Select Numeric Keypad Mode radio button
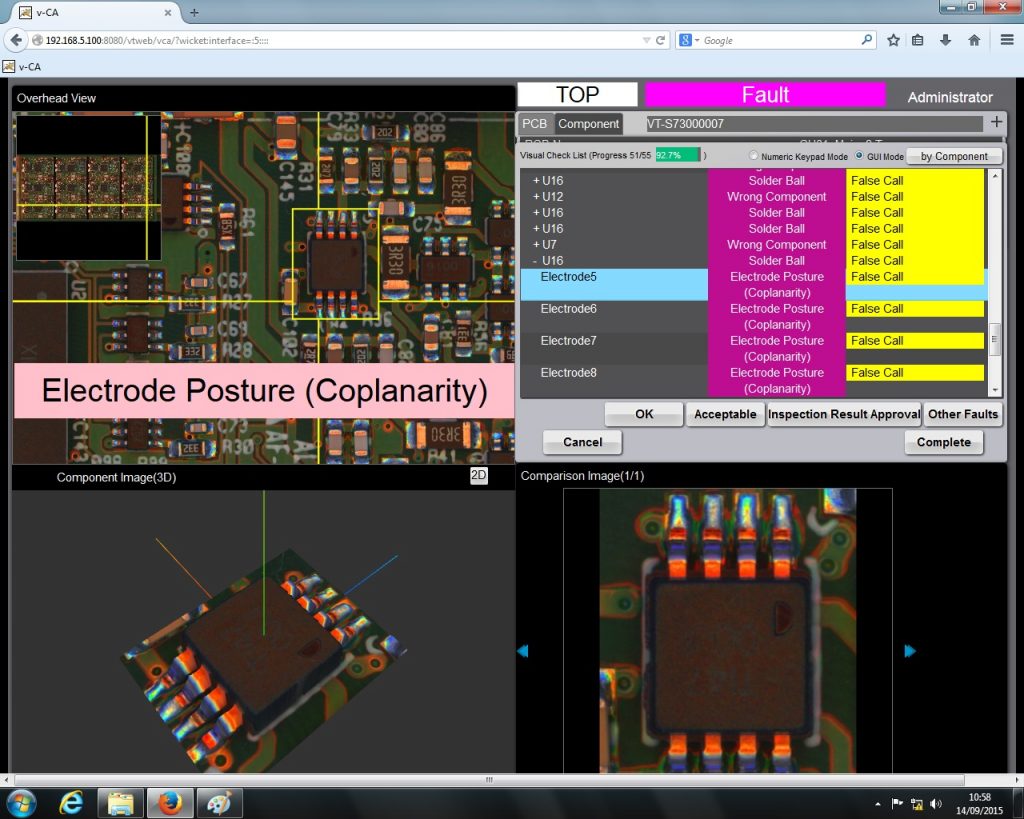Image resolution: width=1024 pixels, height=819 pixels. tap(755, 157)
